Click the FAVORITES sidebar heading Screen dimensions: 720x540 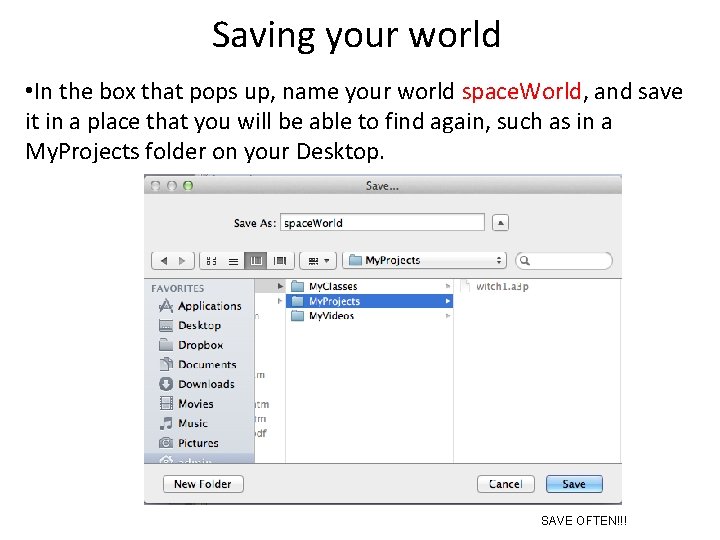178,288
